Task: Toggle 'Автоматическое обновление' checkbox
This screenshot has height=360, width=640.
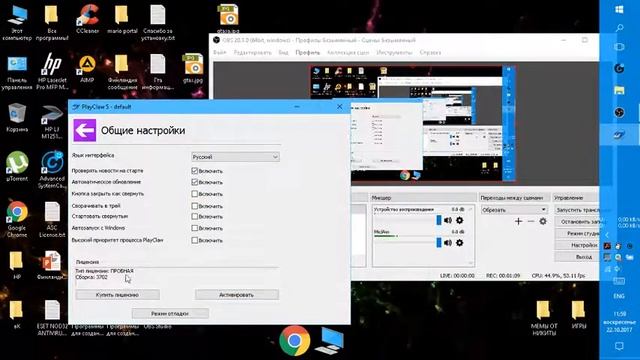Action: (195, 182)
